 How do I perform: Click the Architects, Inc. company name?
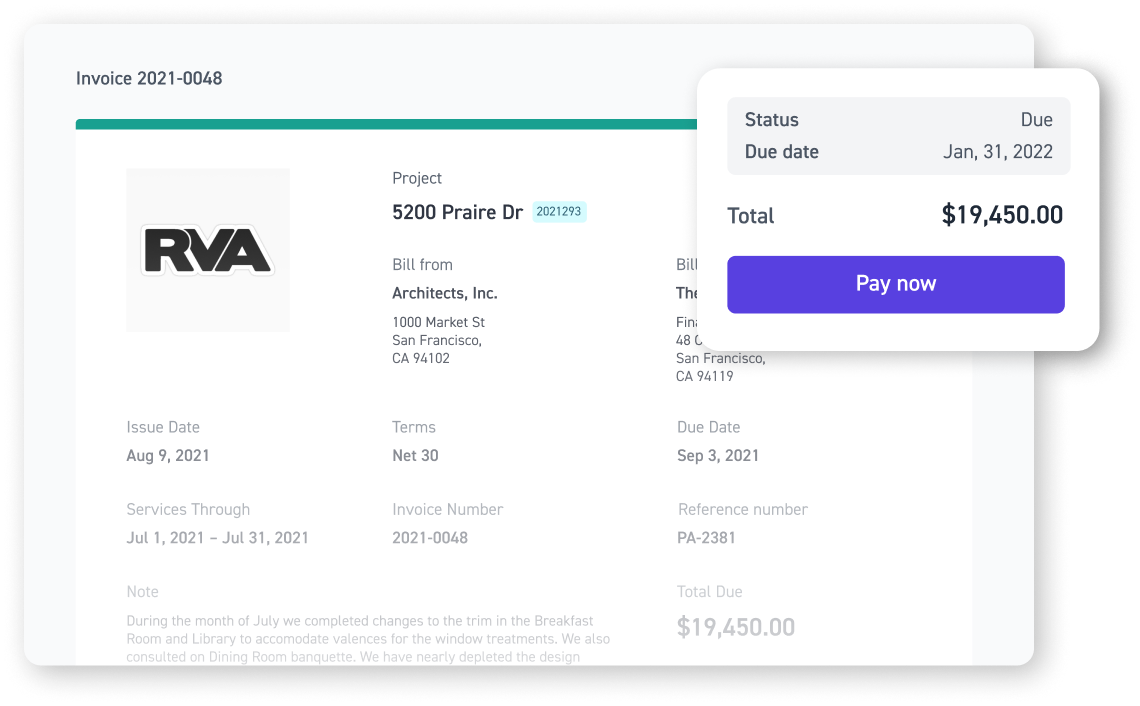click(444, 293)
